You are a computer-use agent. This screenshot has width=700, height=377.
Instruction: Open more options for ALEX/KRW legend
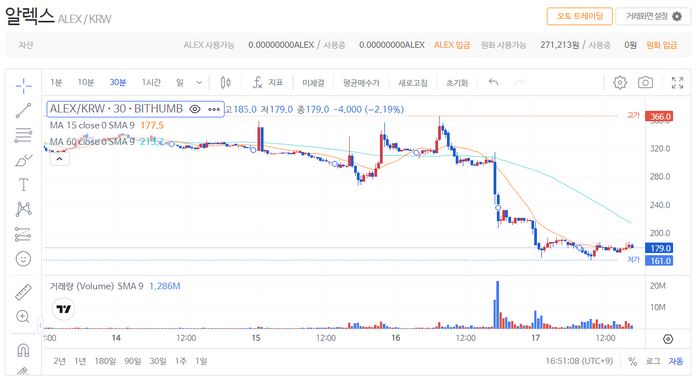[214, 109]
